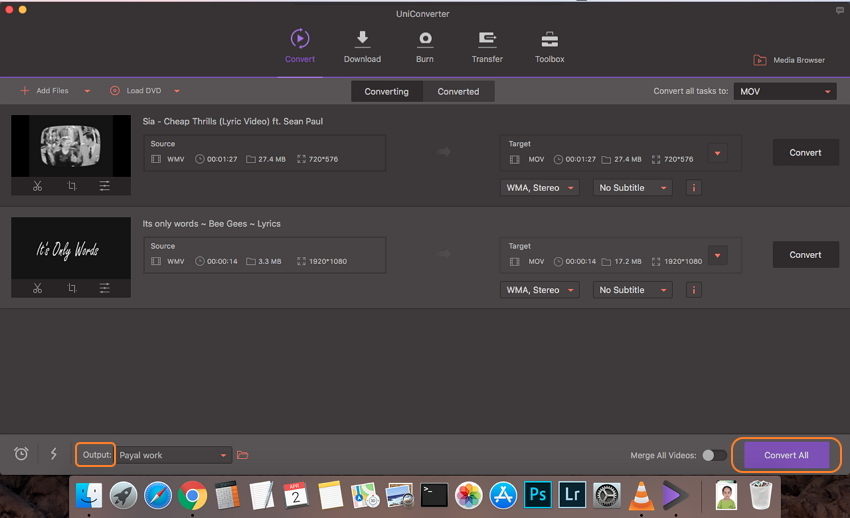The image size is (850, 518).
Task: Open Trash in the dock
Action: click(x=761, y=495)
